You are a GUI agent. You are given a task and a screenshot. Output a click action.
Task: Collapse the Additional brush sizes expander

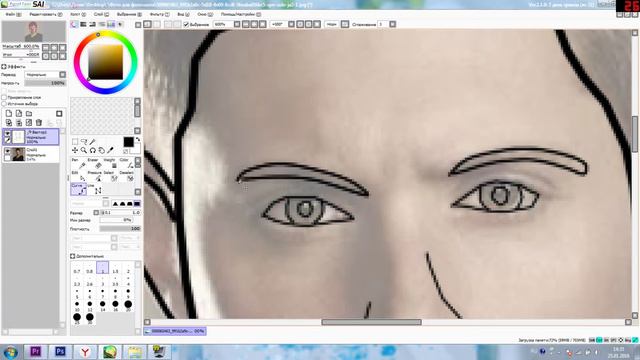73,256
